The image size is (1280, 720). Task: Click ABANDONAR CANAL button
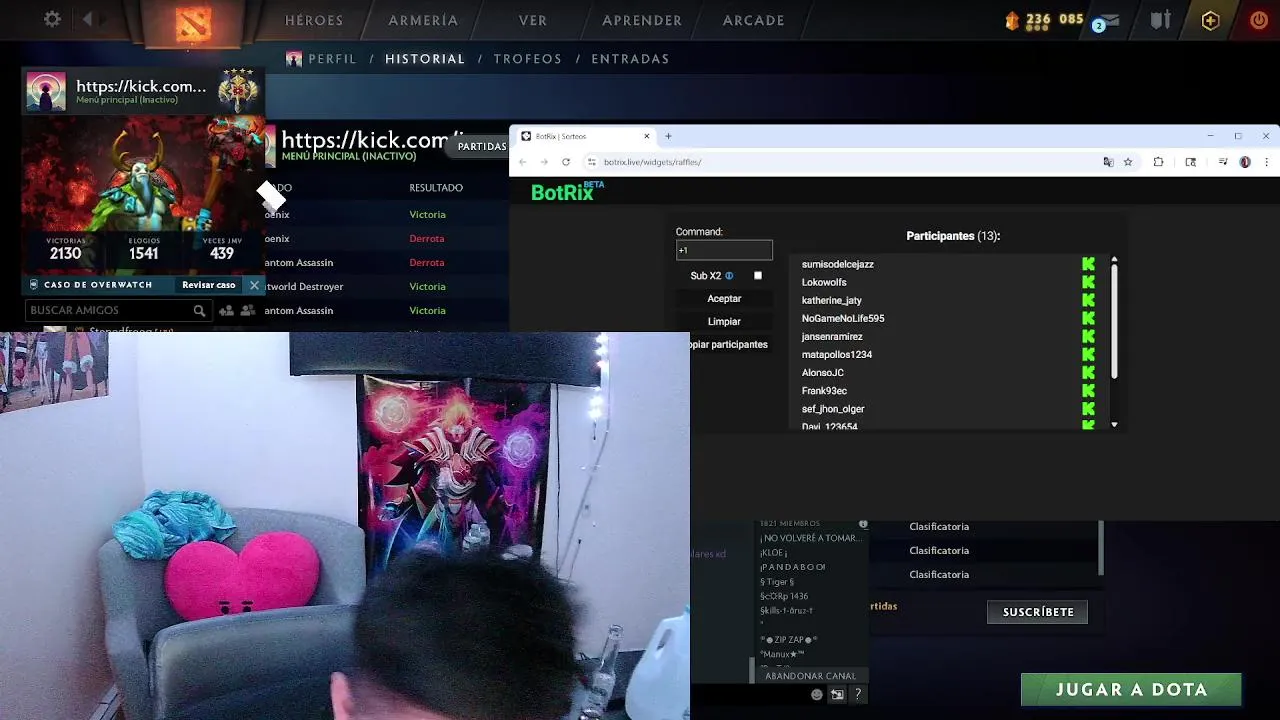pos(810,676)
